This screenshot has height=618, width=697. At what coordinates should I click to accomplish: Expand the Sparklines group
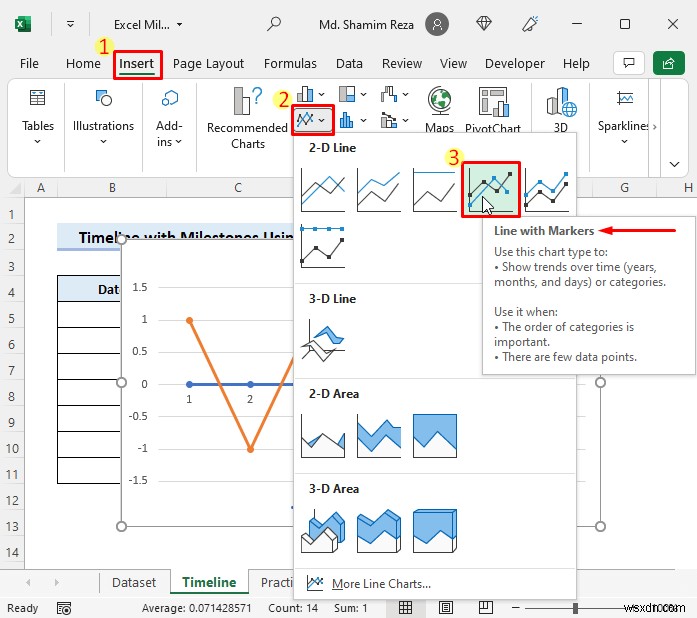625,116
